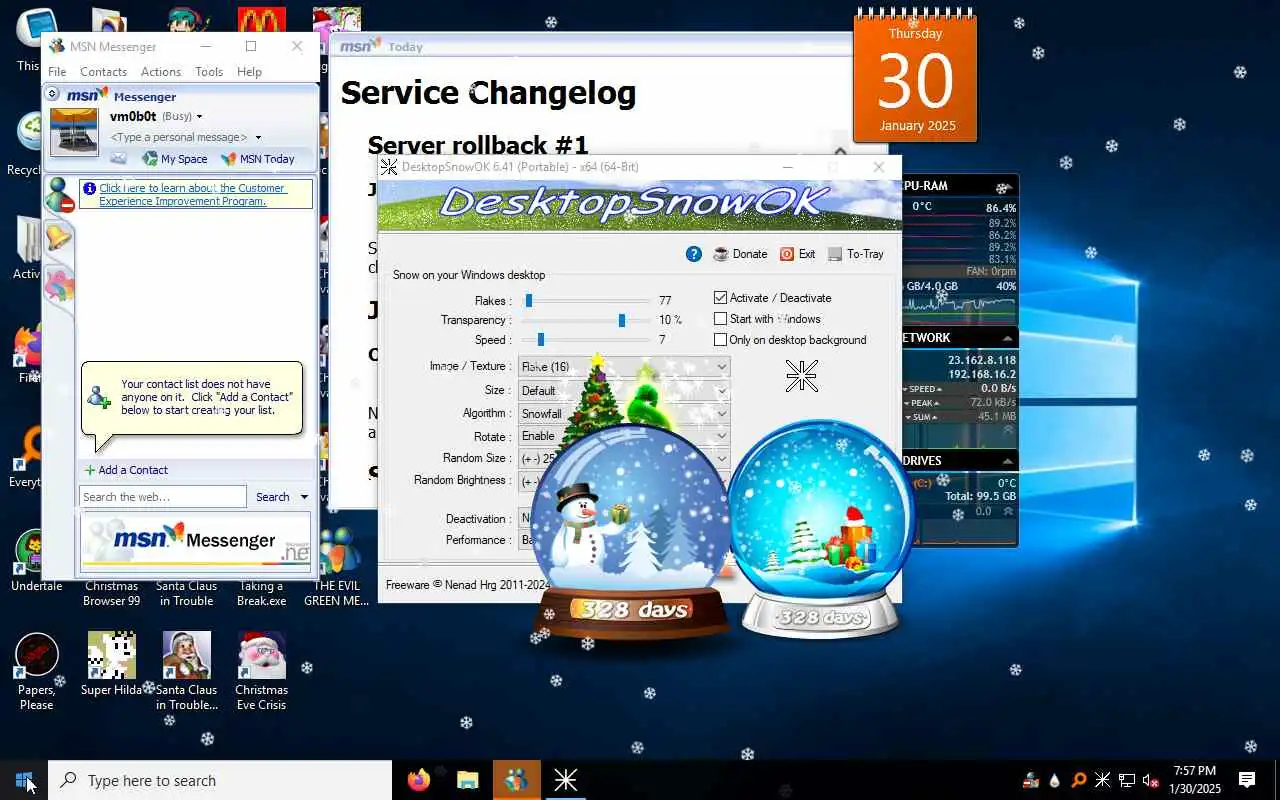Collapse the Messenger header chevron
1280x800 pixels.
click(x=52, y=94)
